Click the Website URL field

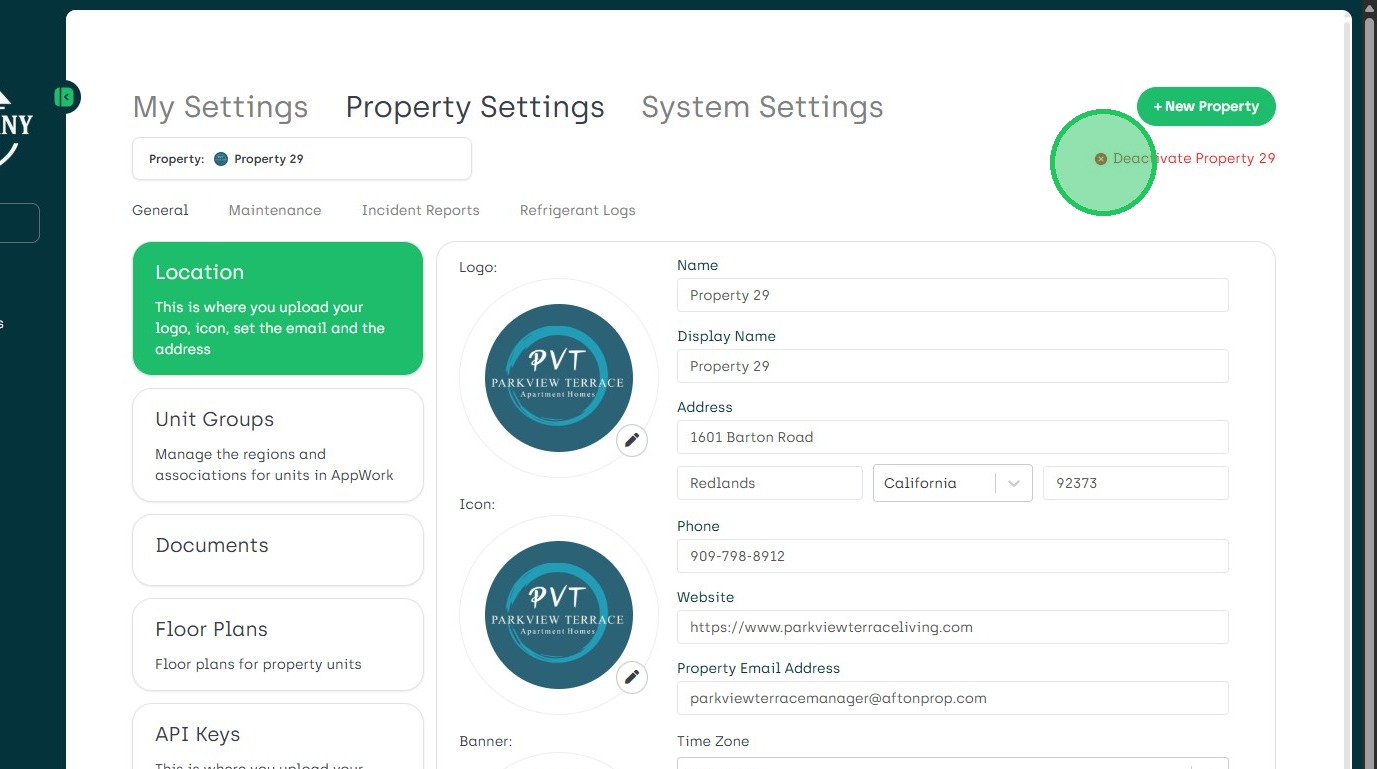point(953,627)
